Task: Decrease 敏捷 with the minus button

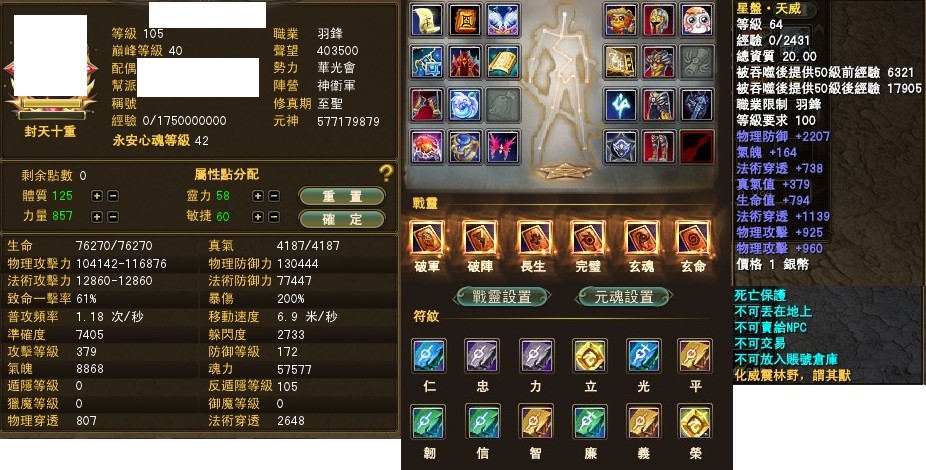Action: 274,217
